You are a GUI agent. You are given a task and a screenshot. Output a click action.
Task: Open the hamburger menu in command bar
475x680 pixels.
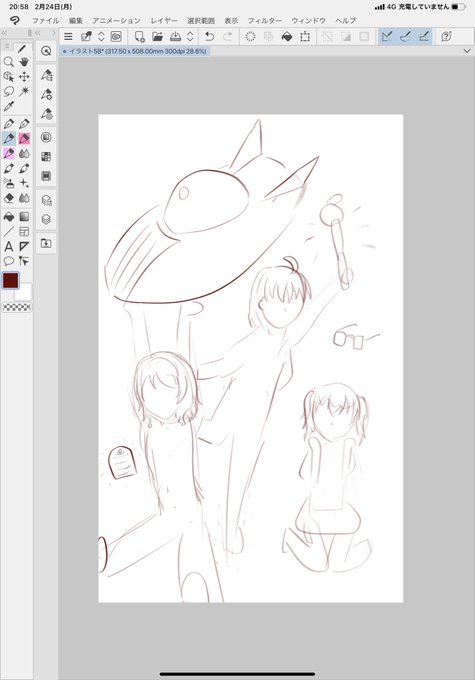68,36
